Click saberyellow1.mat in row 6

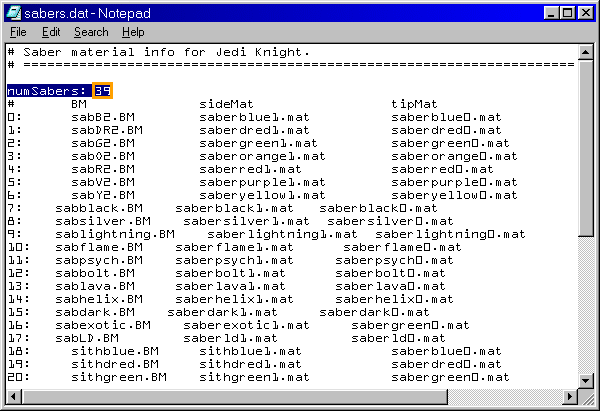[x=262, y=195]
